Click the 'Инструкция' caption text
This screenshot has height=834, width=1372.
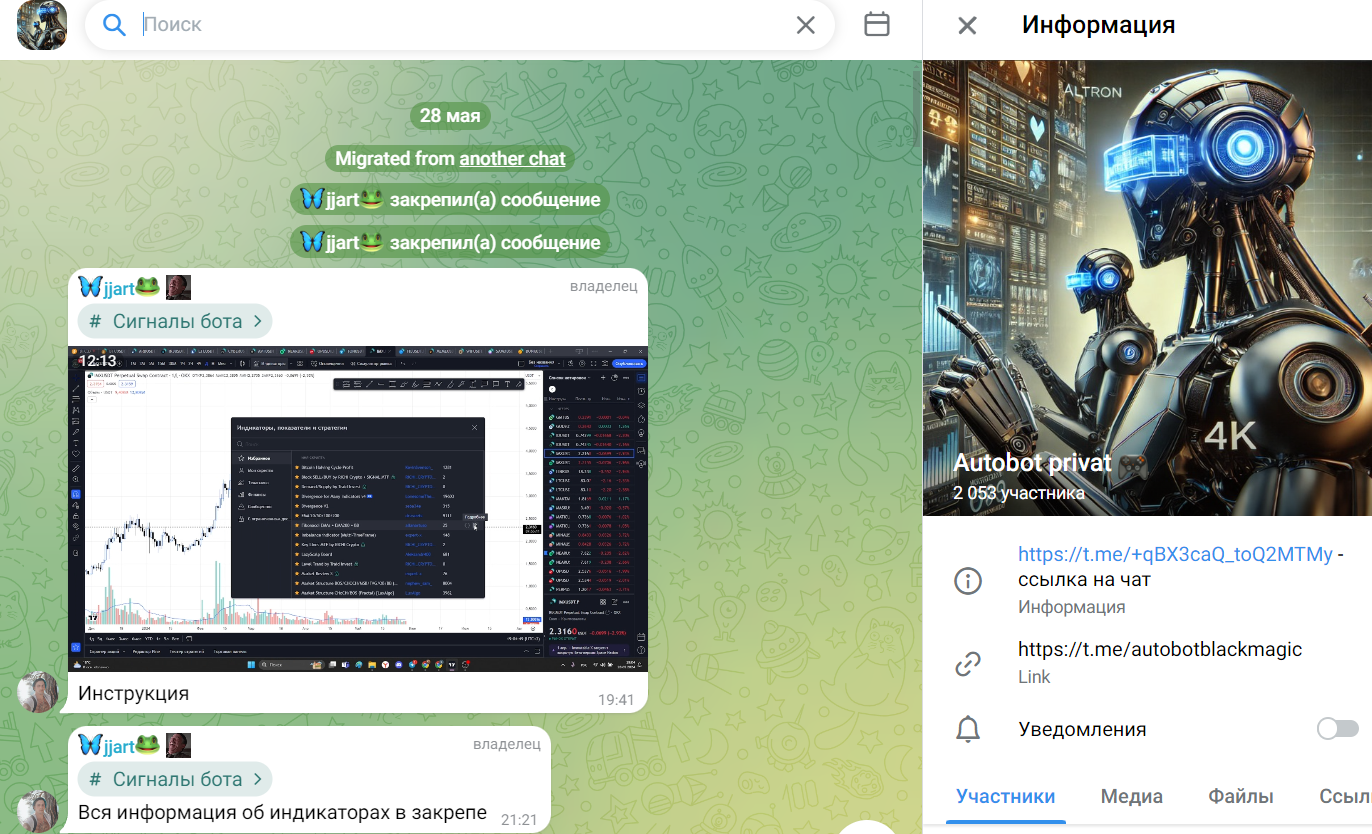click(x=133, y=693)
